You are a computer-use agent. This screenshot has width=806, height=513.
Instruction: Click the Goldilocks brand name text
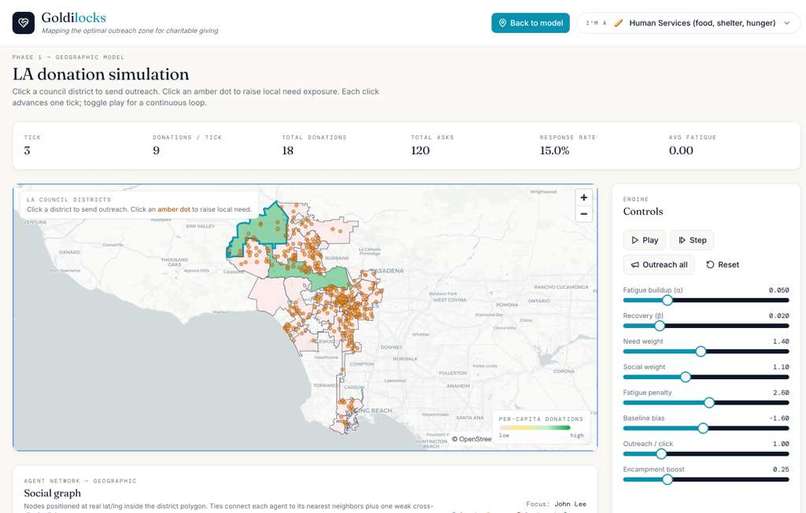[x=74, y=17]
